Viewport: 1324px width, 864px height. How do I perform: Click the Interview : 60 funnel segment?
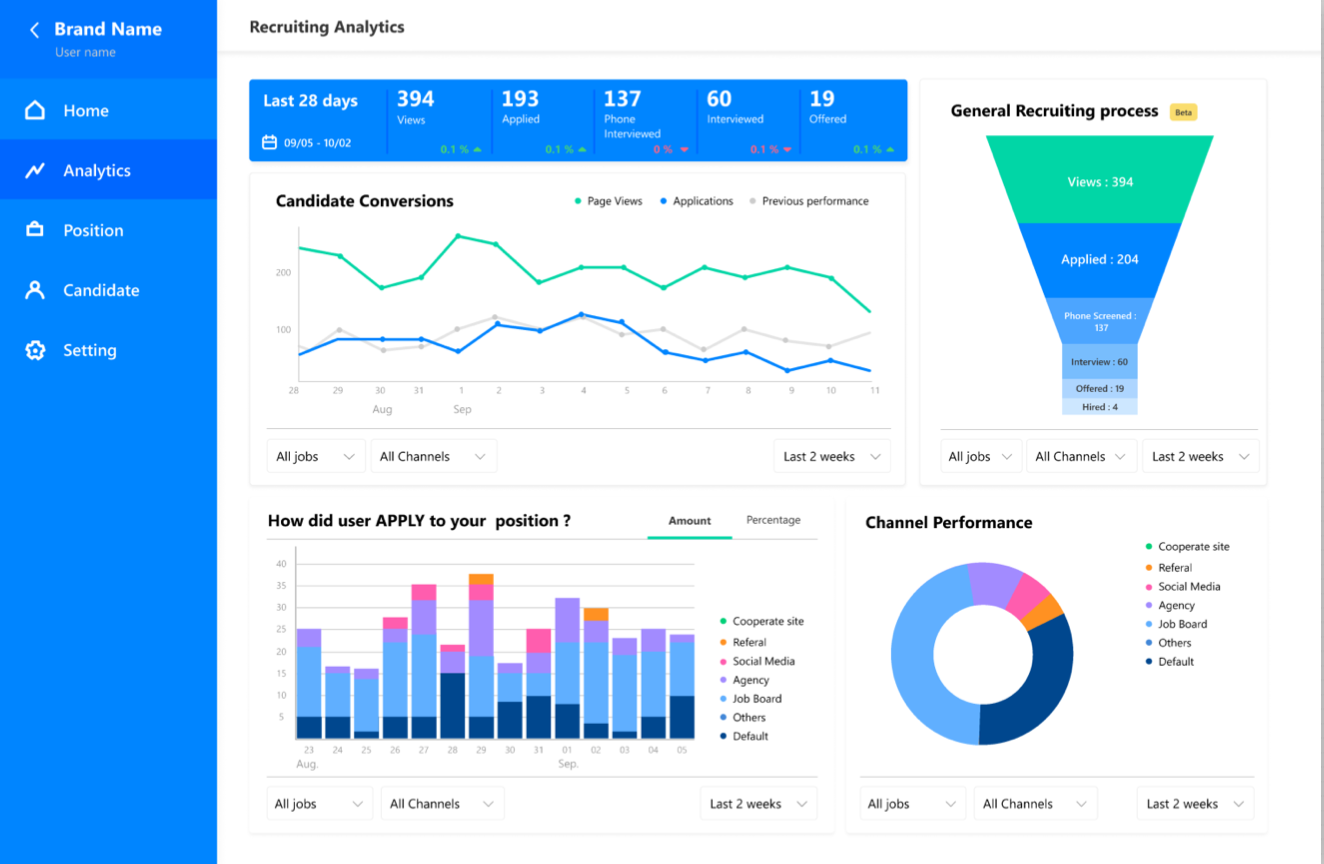(x=1100, y=362)
